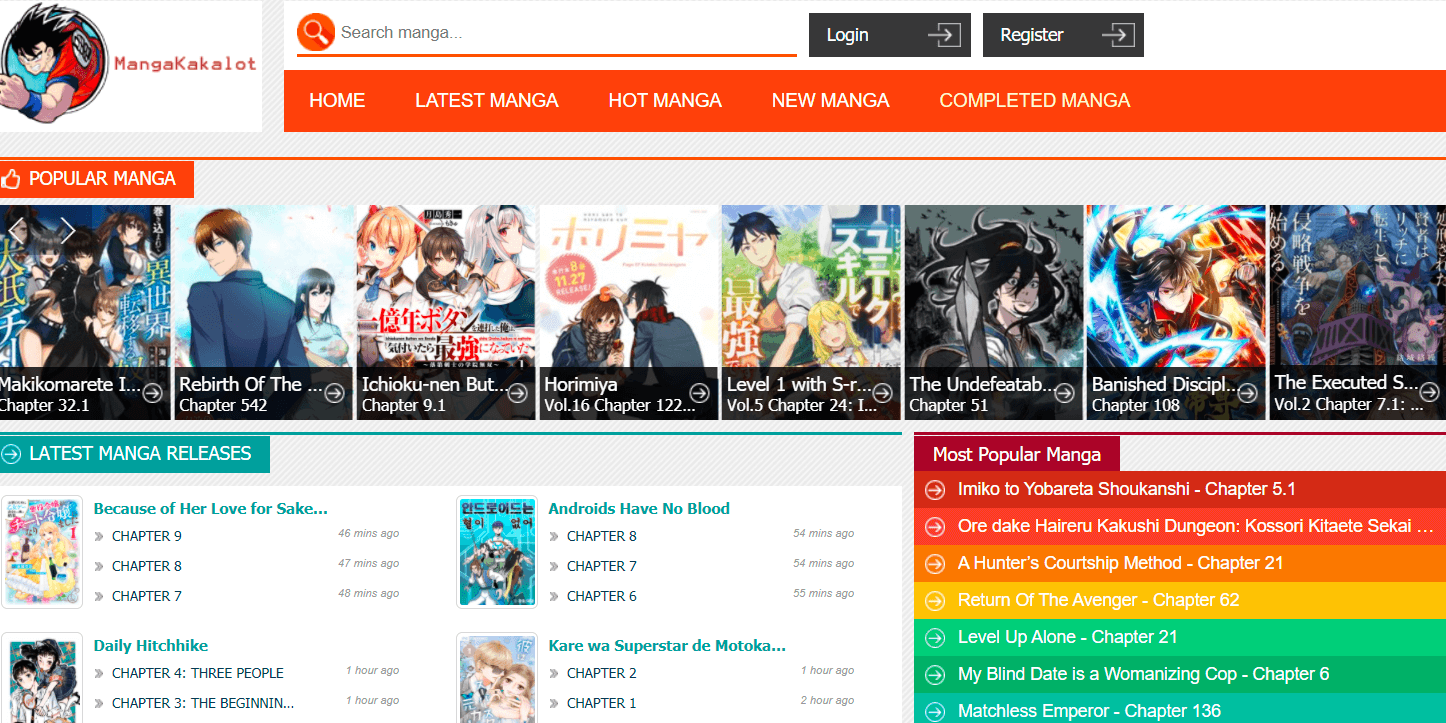Open Chapter 7 of Because of Her Love
1446x723 pixels.
click(147, 596)
